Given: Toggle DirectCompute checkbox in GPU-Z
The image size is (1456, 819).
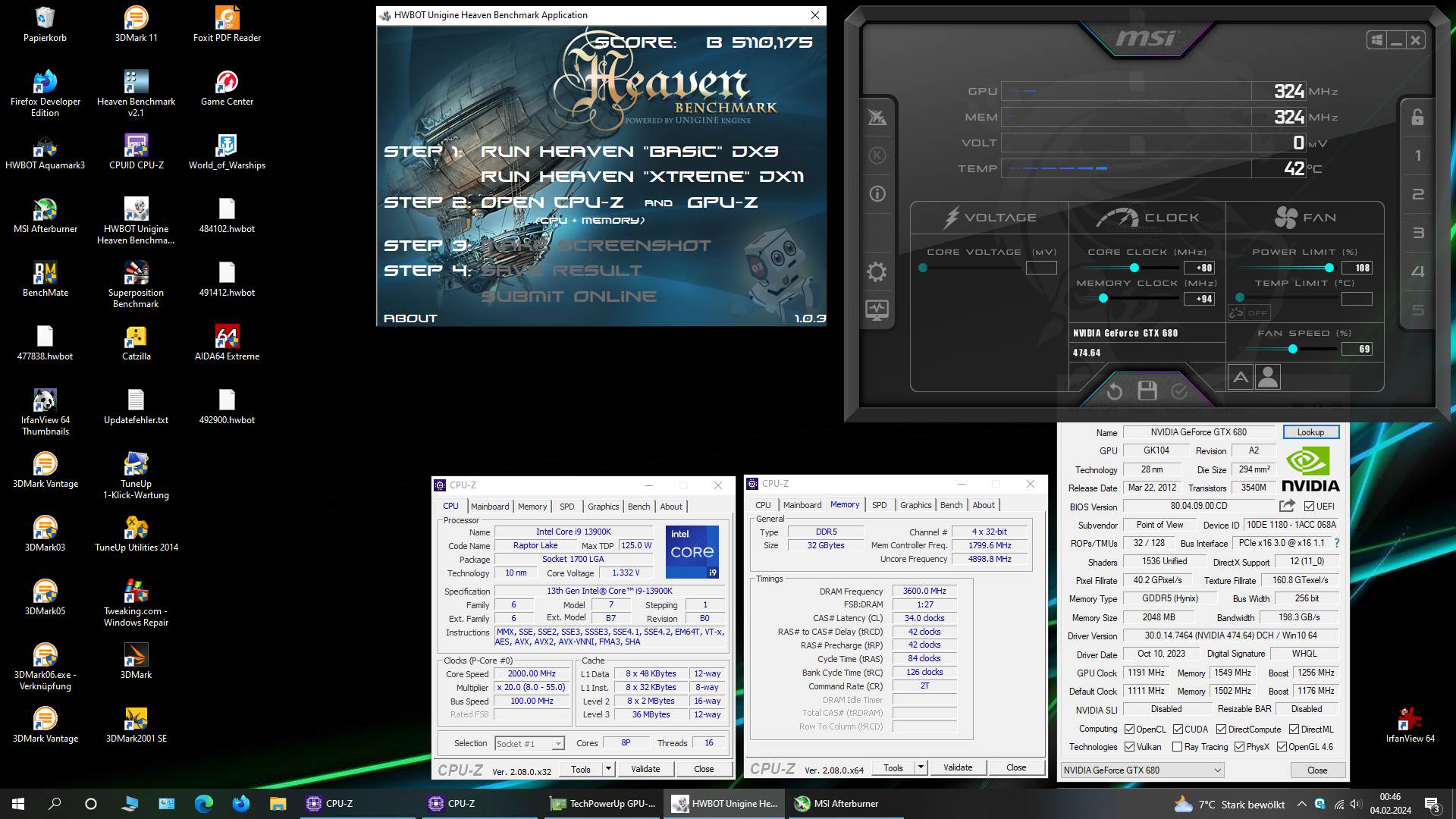Looking at the screenshot, I should coord(1221,729).
